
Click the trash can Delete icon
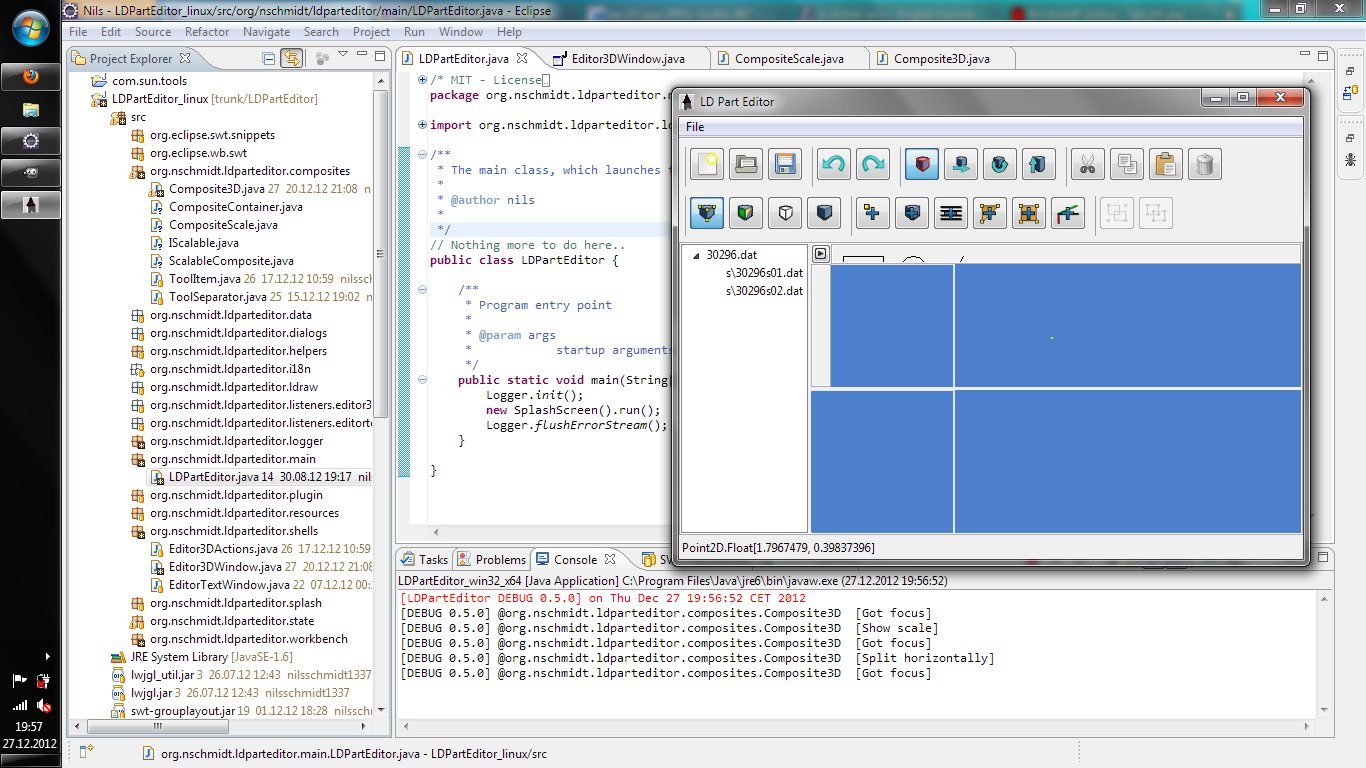[1204, 164]
